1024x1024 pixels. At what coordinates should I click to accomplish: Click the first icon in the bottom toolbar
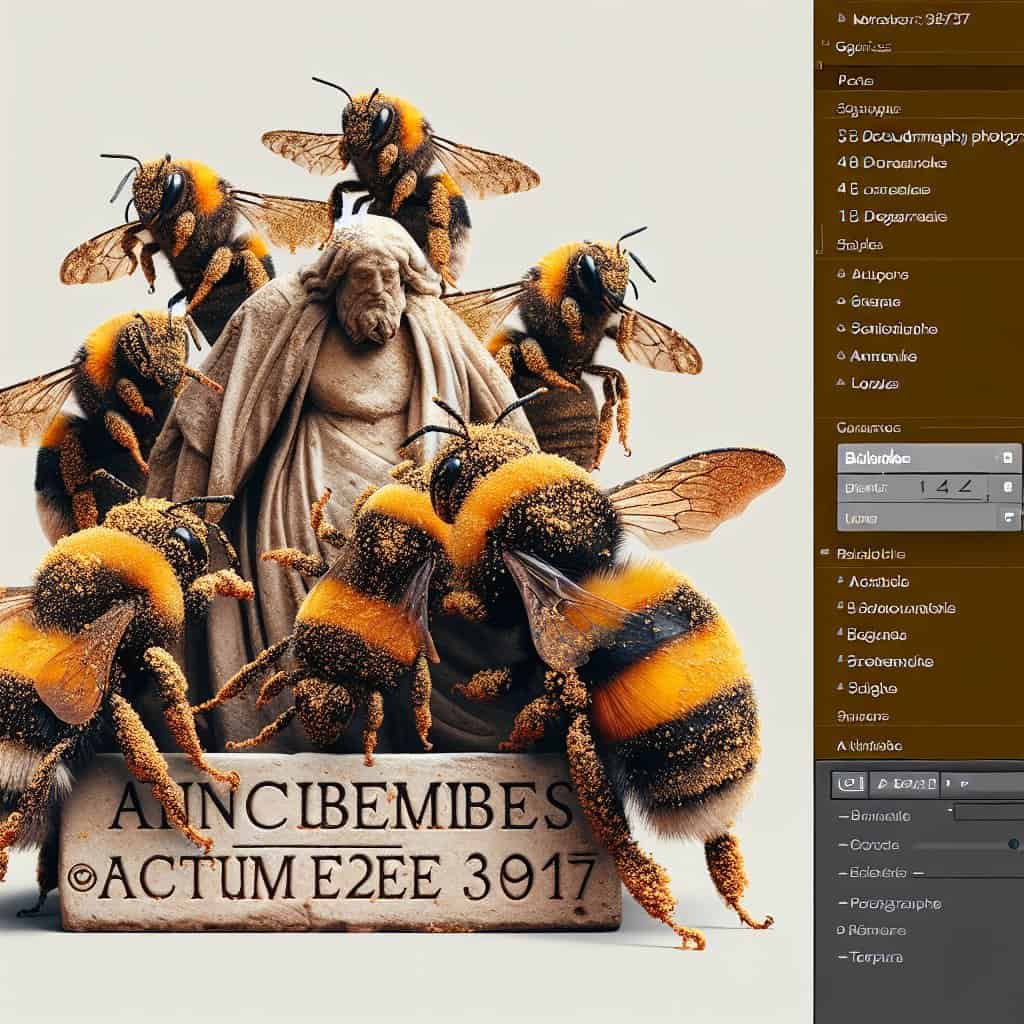(849, 784)
